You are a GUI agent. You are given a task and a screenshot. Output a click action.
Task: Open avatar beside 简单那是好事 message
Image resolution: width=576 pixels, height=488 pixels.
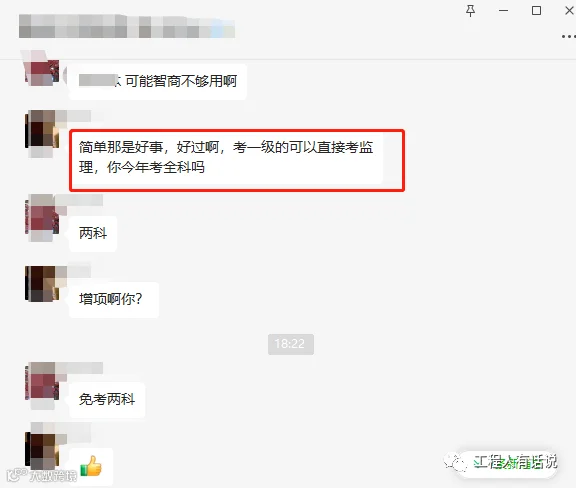[x=42, y=129]
